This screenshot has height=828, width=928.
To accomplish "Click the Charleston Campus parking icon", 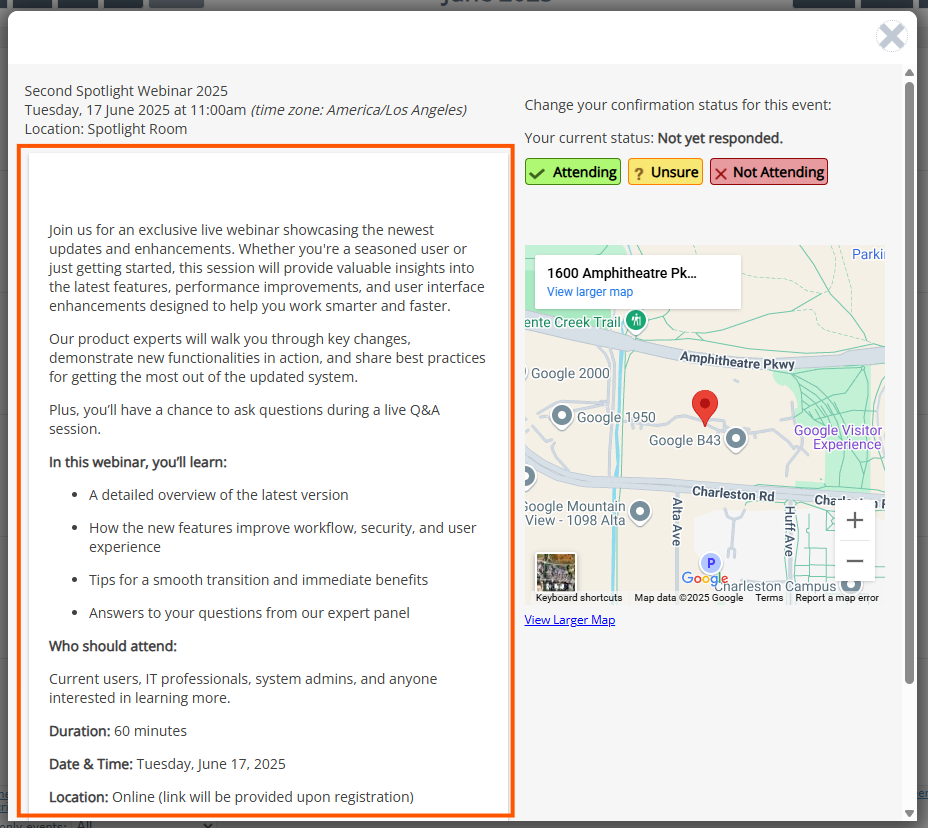I will click(710, 562).
